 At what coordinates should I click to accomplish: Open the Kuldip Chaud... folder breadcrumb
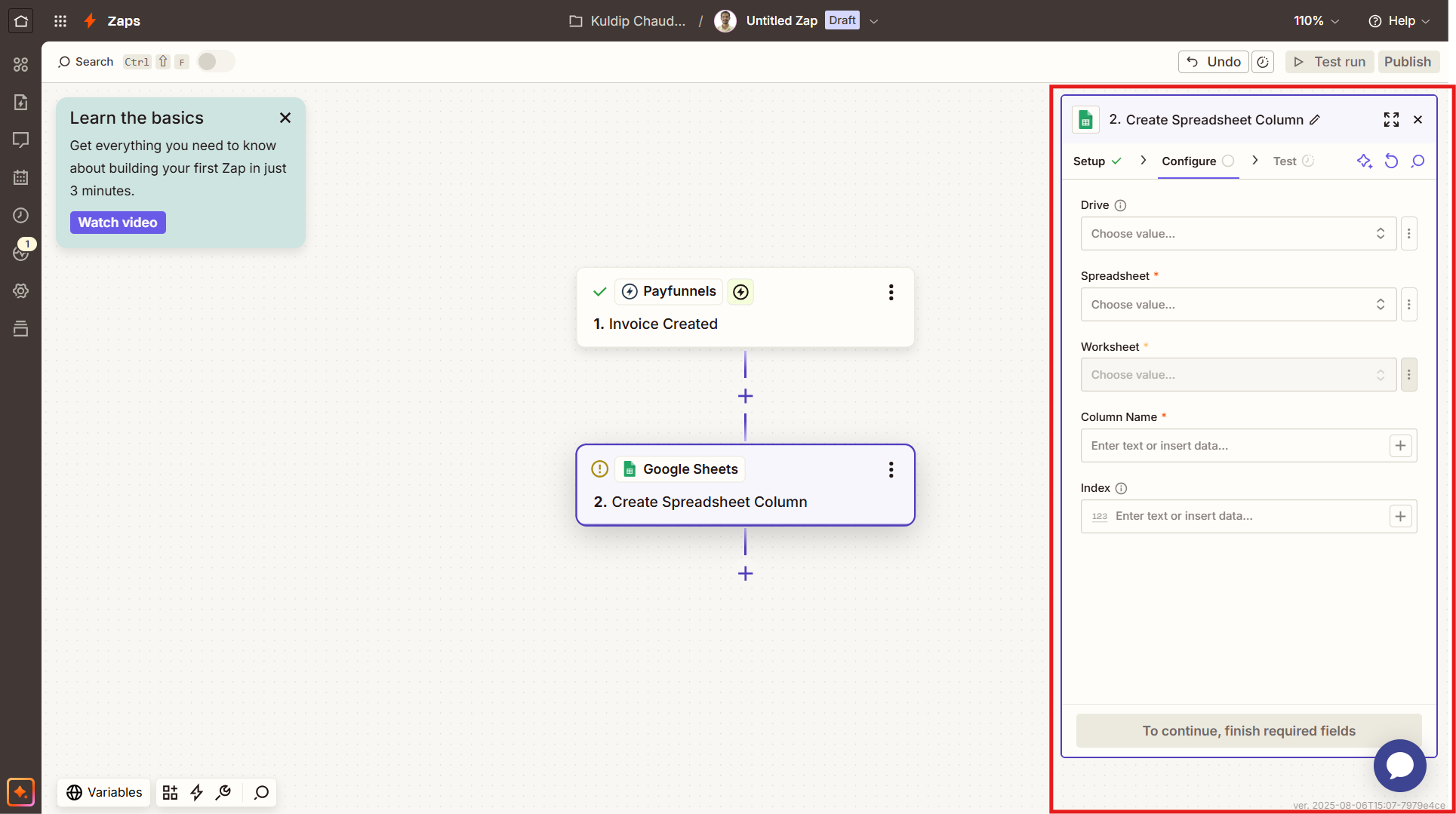click(627, 21)
